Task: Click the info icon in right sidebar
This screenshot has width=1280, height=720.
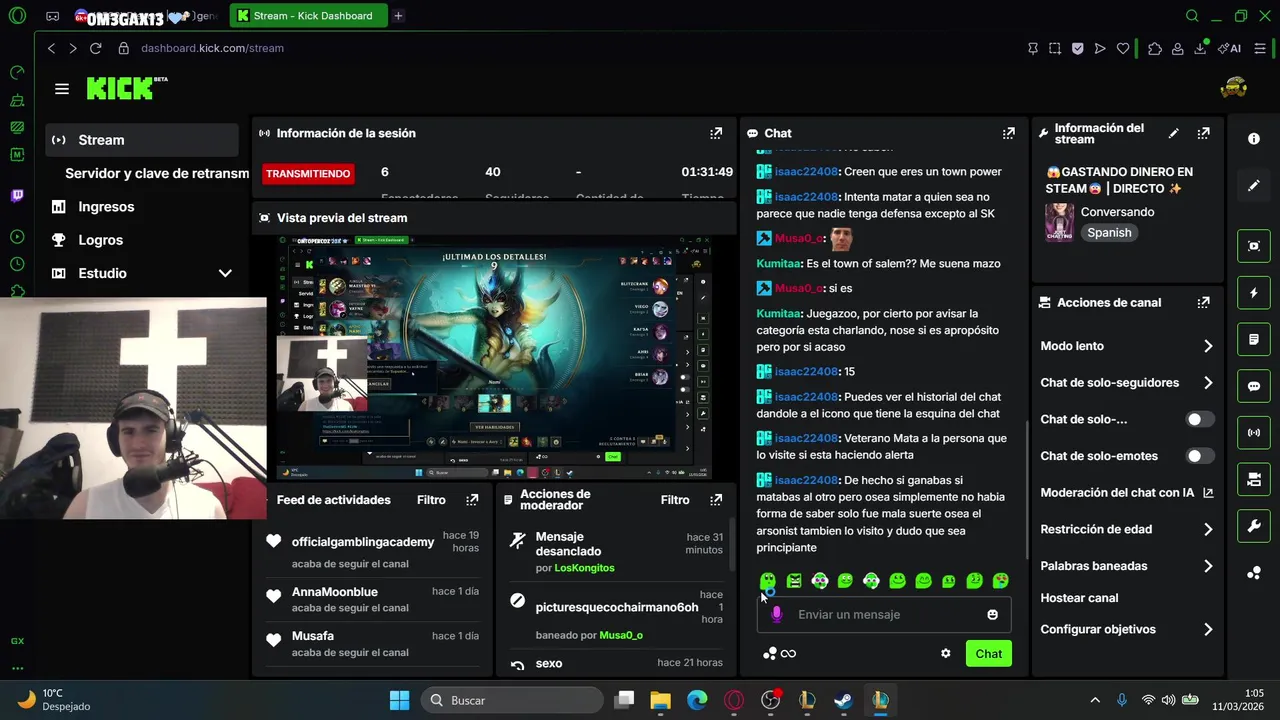Action: [1254, 139]
